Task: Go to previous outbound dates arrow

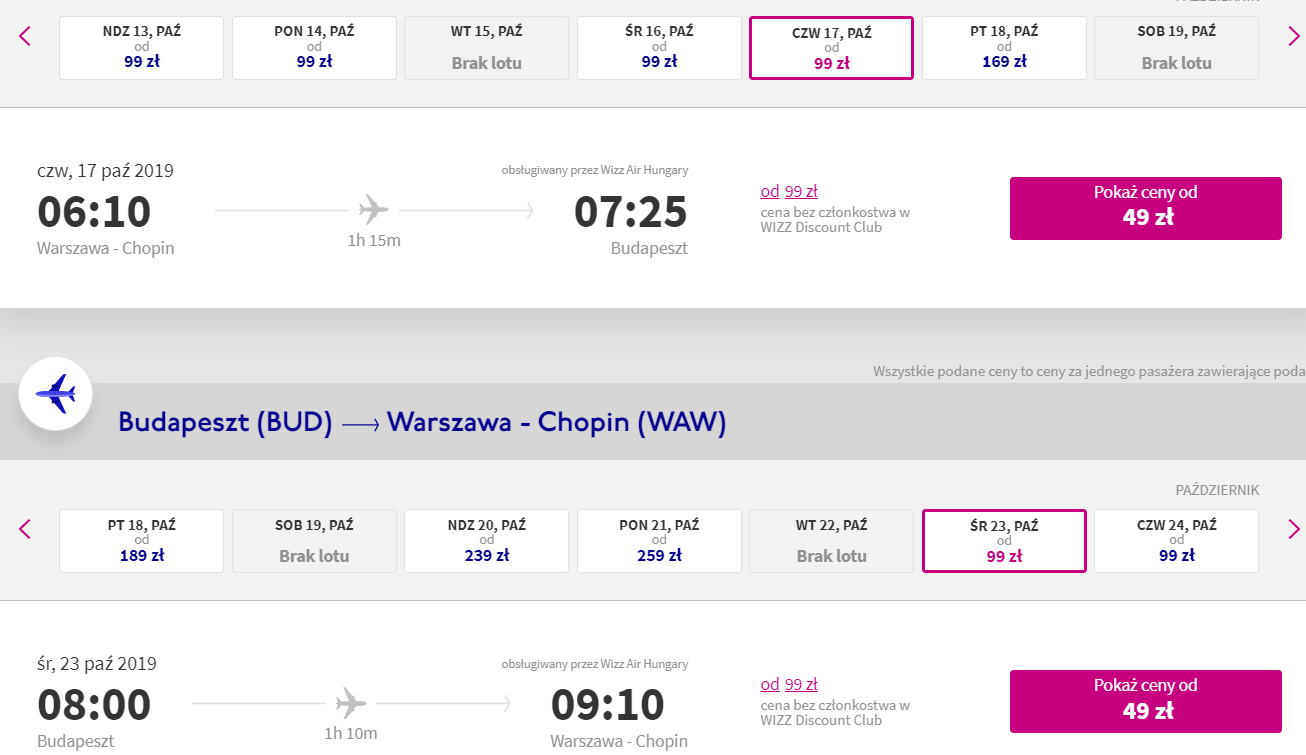Action: coord(25,36)
